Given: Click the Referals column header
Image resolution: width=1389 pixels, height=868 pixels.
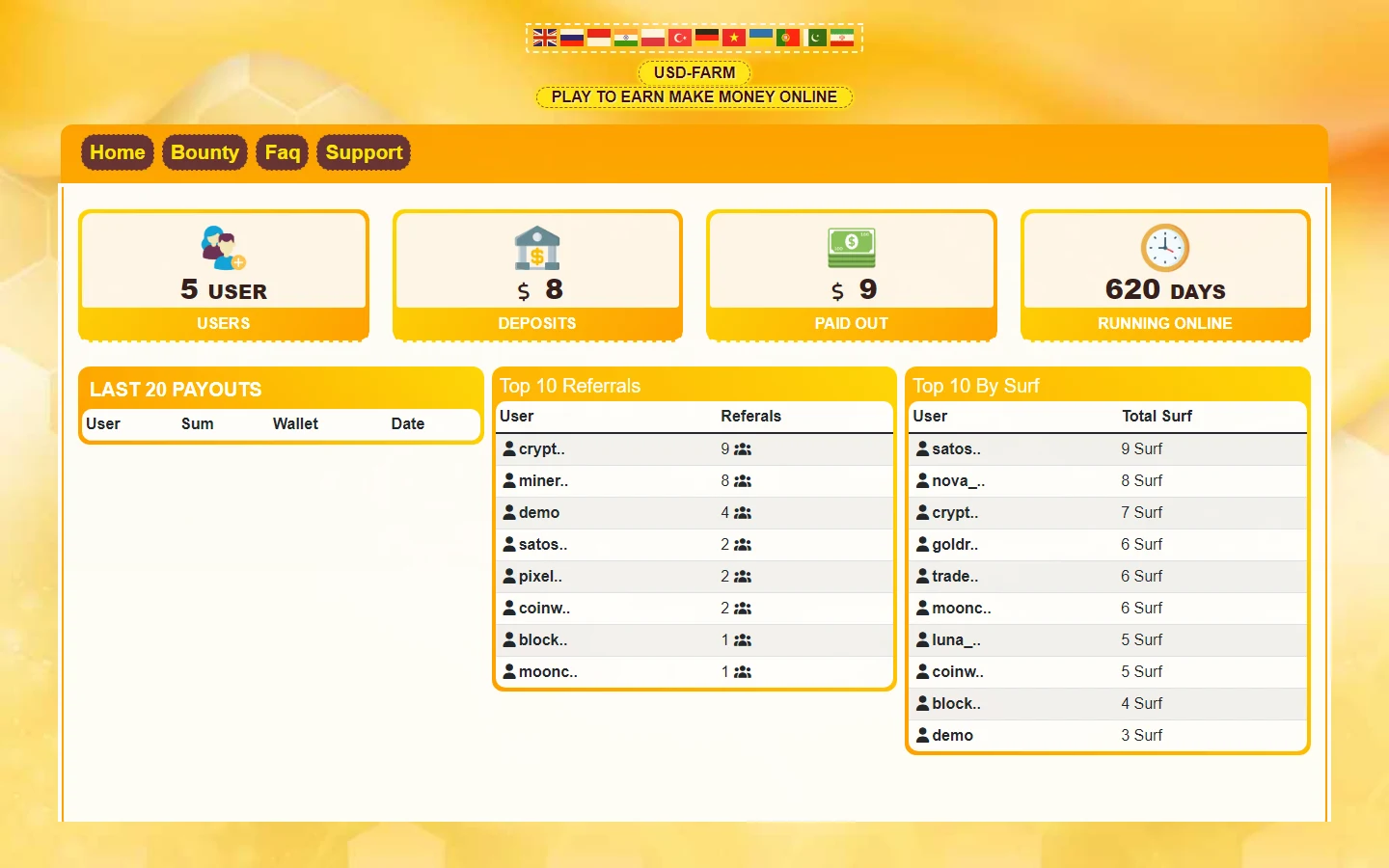Looking at the screenshot, I should [x=751, y=416].
